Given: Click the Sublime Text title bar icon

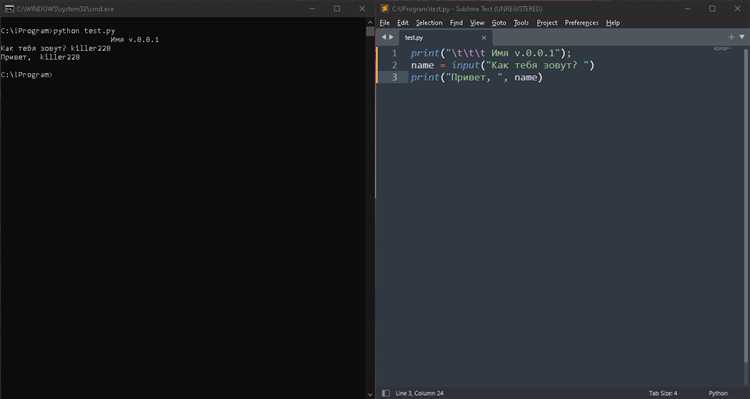Looking at the screenshot, I should 384,9.
